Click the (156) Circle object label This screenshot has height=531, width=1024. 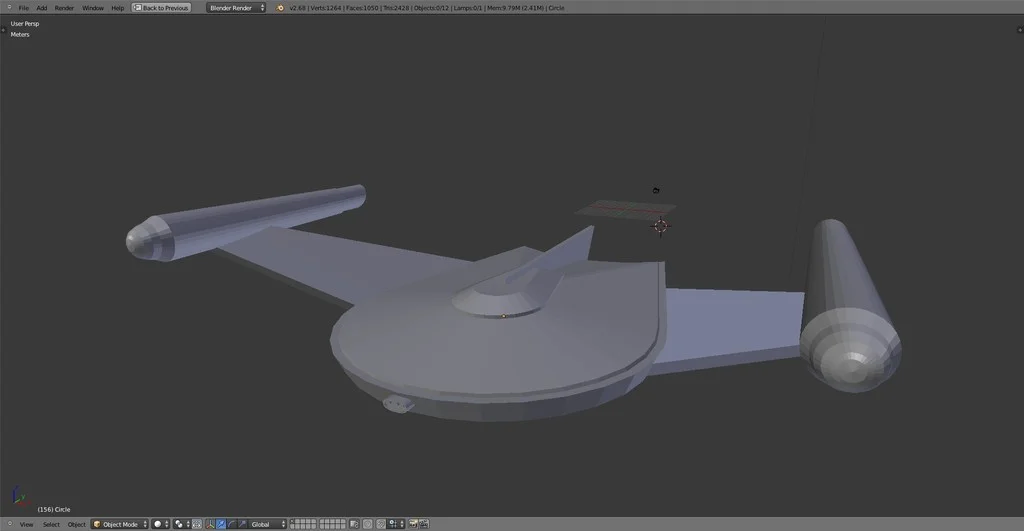pos(54,509)
